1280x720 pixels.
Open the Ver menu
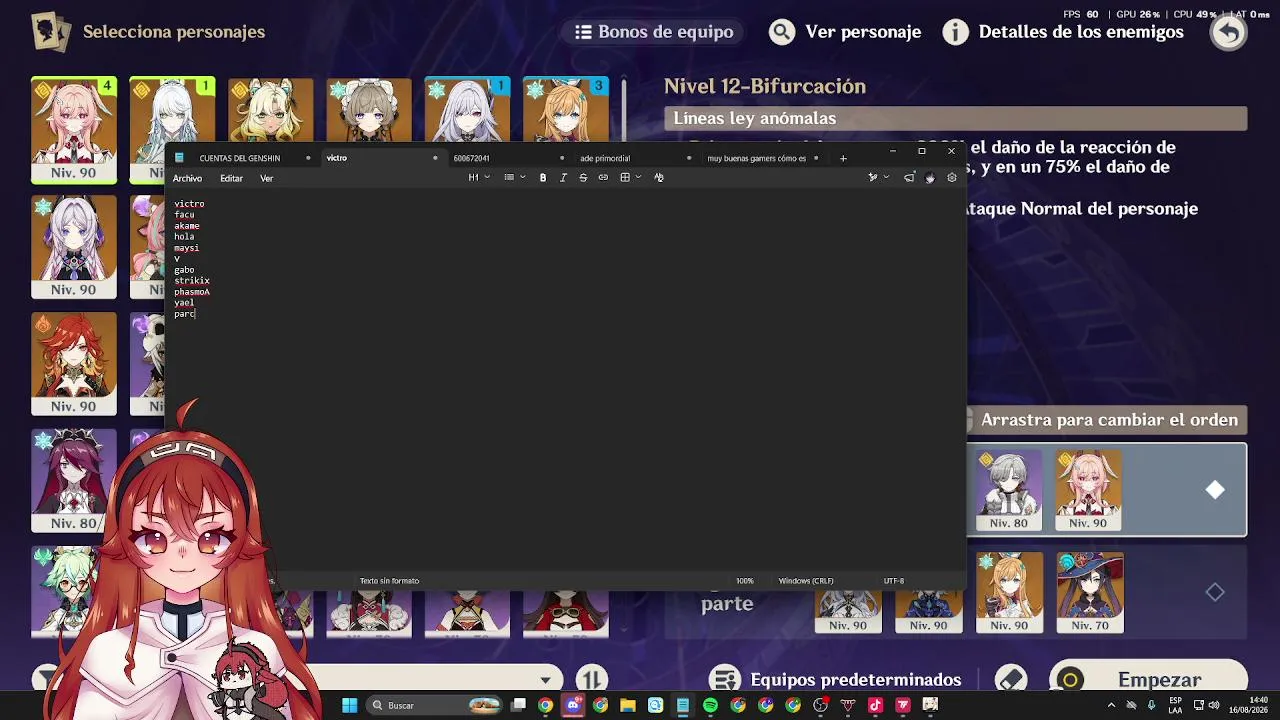point(266,179)
